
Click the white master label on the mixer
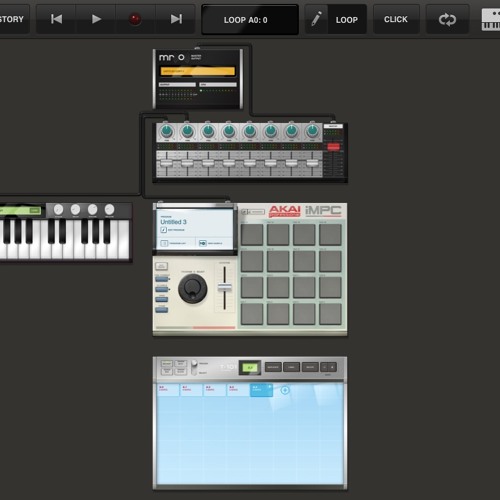click(x=333, y=126)
